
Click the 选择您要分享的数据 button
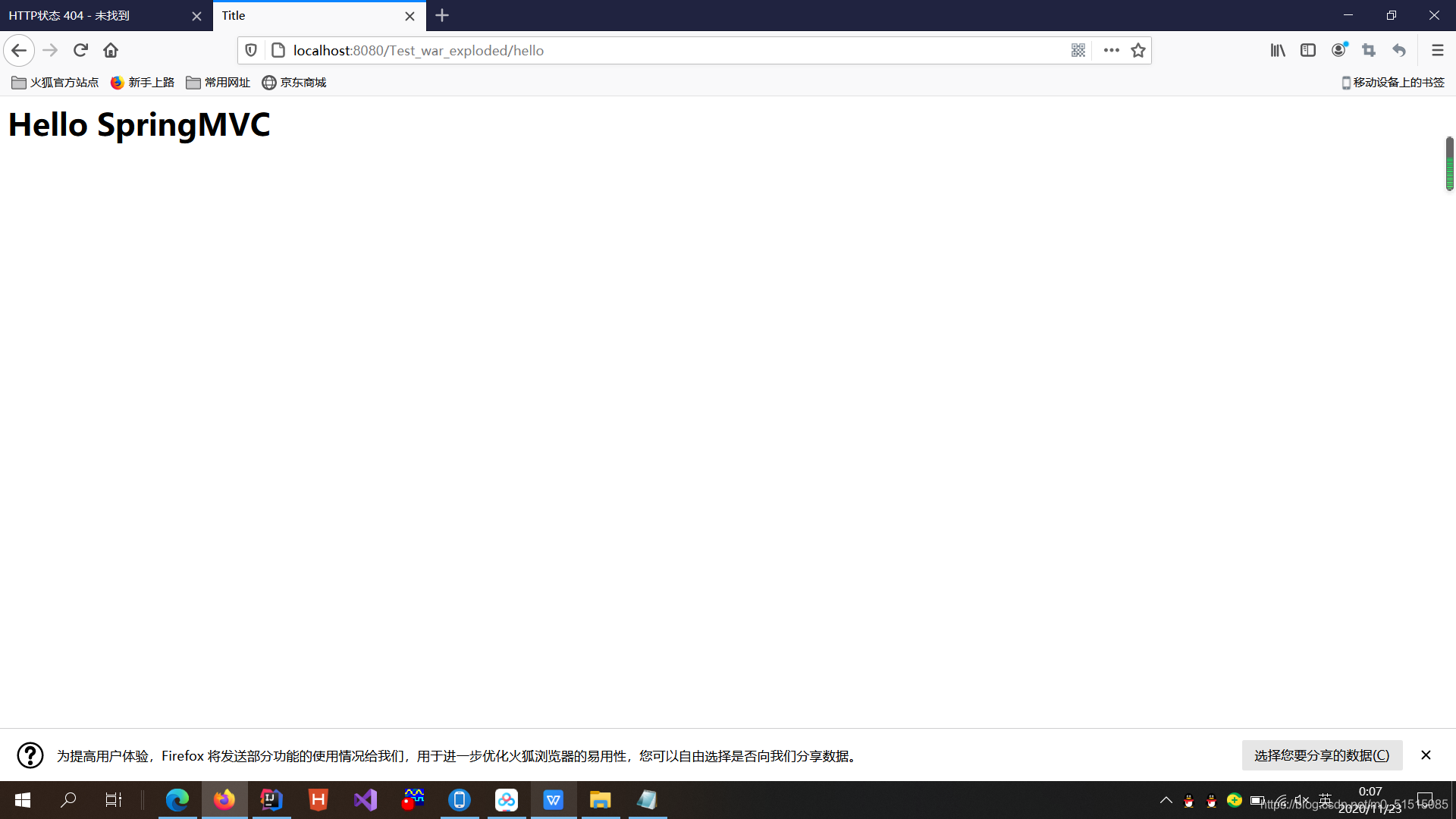pyautogui.click(x=1321, y=755)
